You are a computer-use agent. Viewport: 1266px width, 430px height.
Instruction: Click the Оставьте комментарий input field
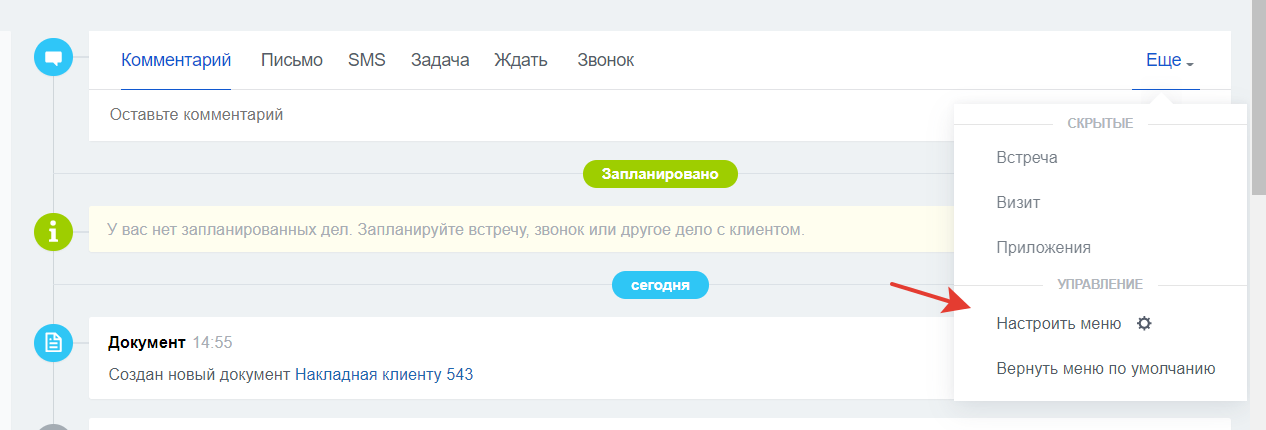[520, 115]
